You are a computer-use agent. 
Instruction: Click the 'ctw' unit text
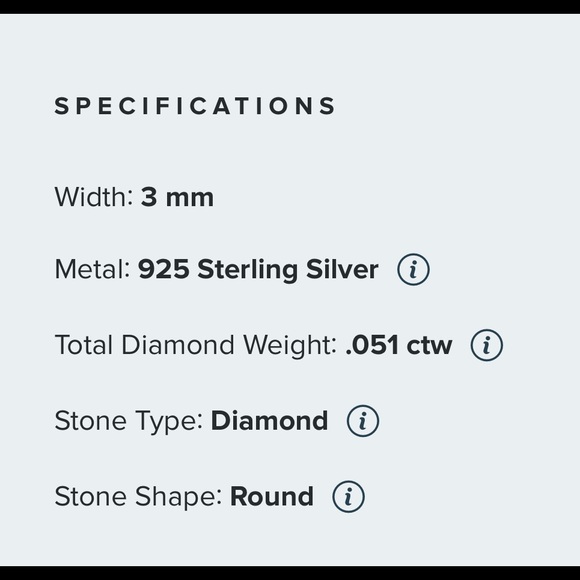(x=429, y=346)
